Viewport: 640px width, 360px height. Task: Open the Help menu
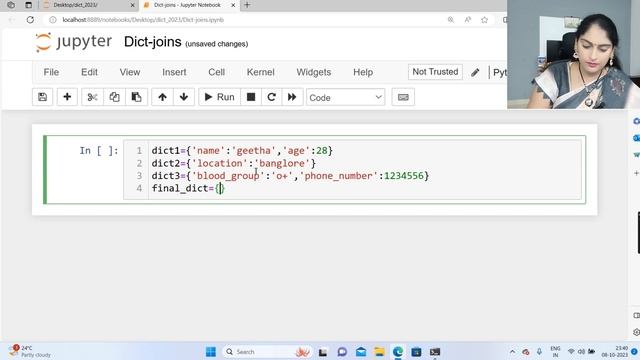[363, 72]
